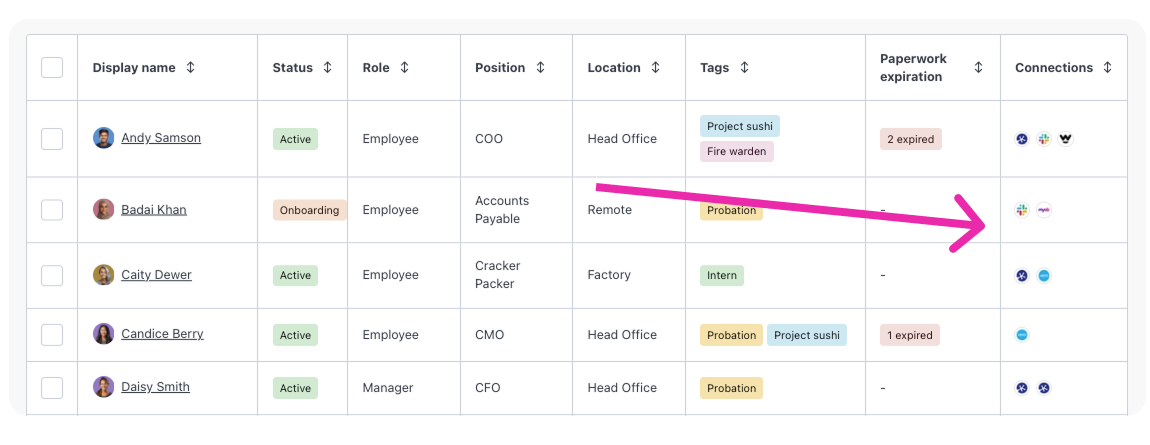Click the MYOB connection icon for Badai Khan
The height and width of the screenshot is (445, 1150).
coord(1044,210)
